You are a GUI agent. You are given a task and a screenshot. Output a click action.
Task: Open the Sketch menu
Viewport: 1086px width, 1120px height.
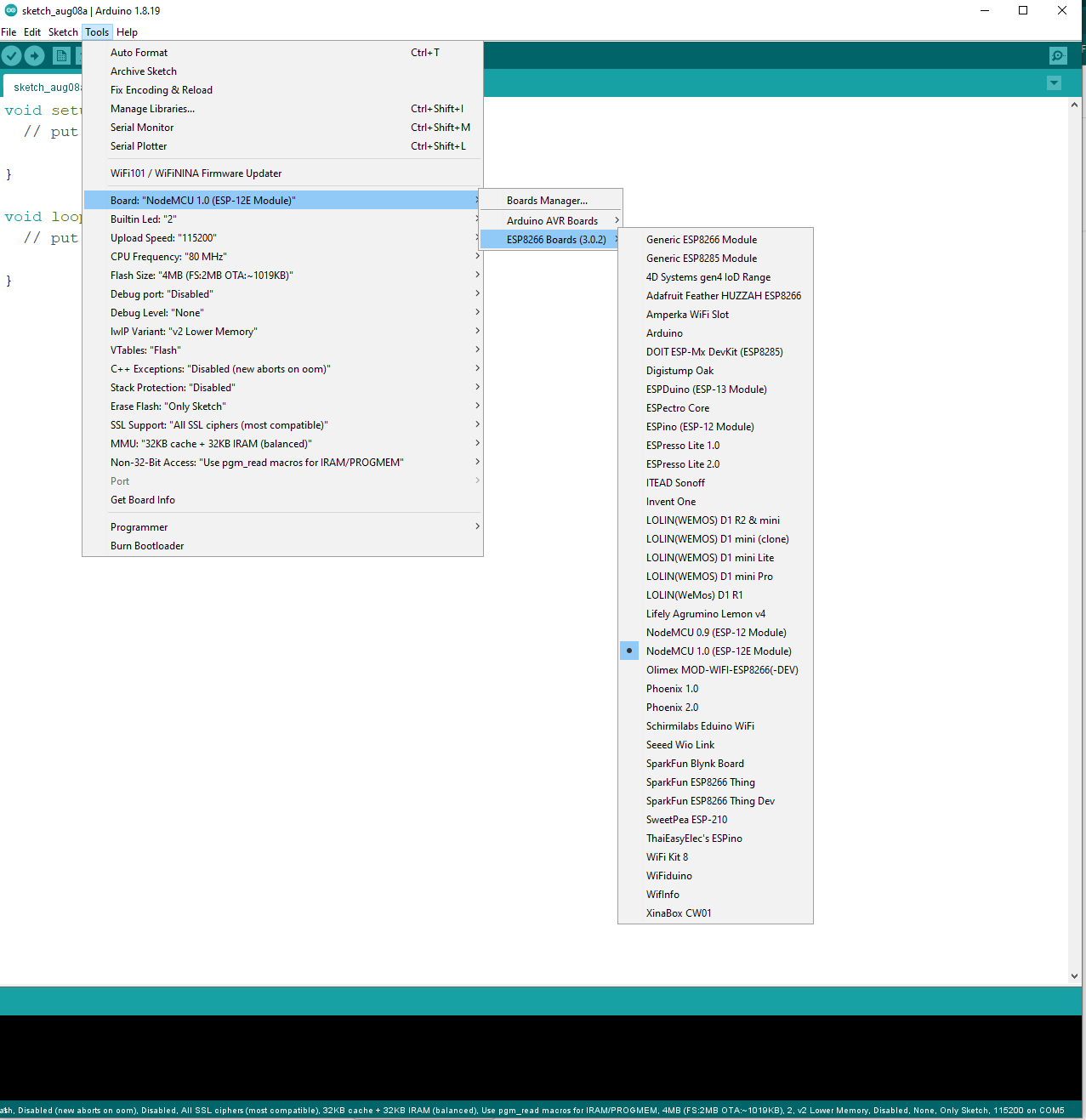click(63, 32)
